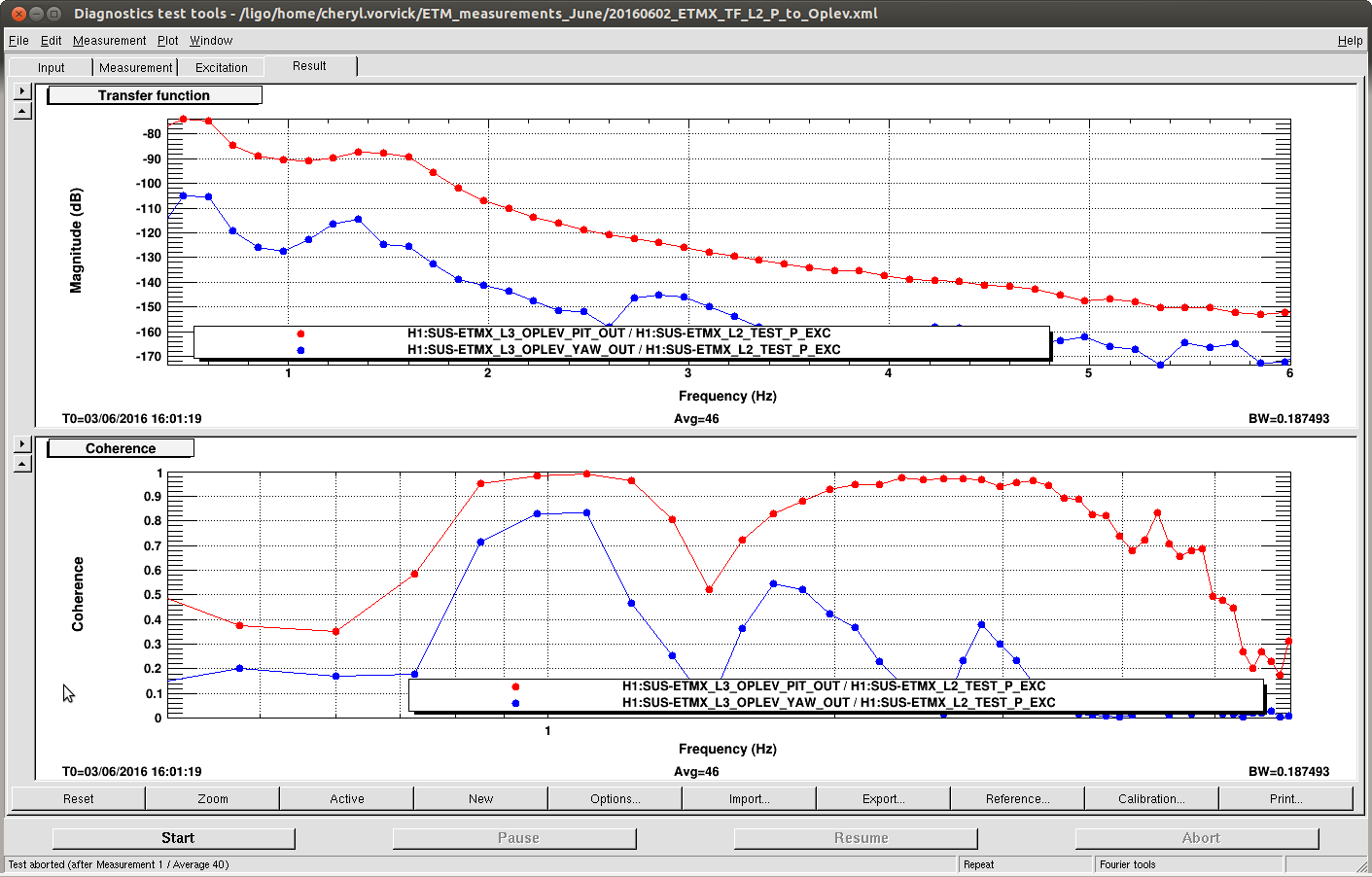Image resolution: width=1372 pixels, height=877 pixels.
Task: Open the Plot menu
Action: click(x=167, y=40)
